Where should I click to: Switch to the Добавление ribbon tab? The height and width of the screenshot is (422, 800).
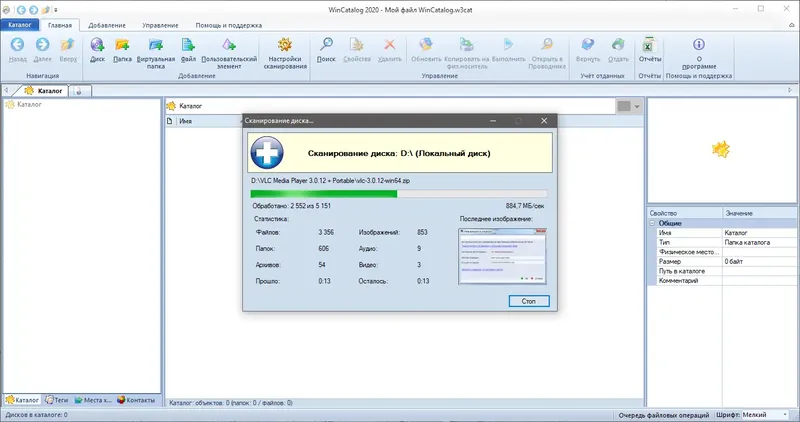107,25
